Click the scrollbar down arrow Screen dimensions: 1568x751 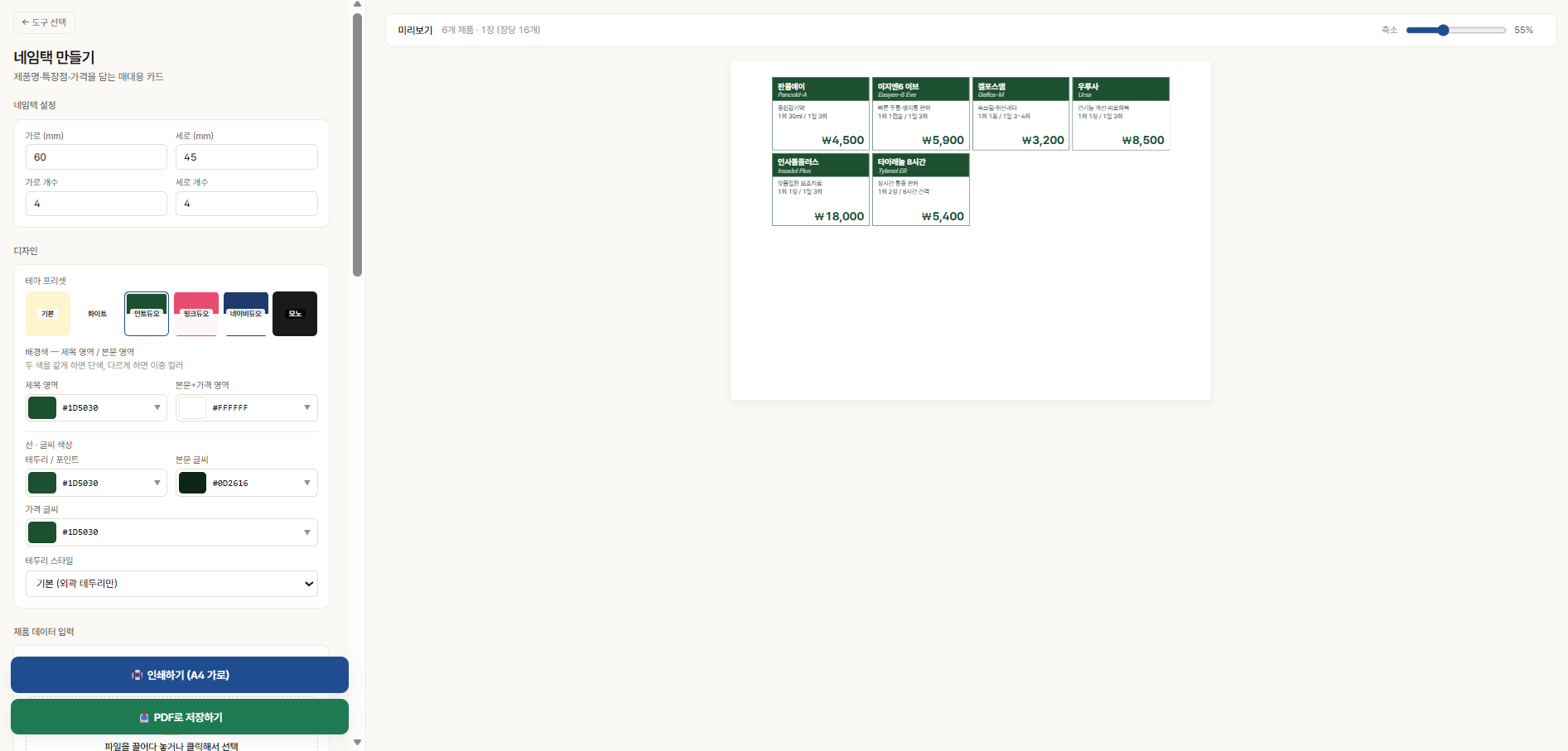(x=357, y=743)
